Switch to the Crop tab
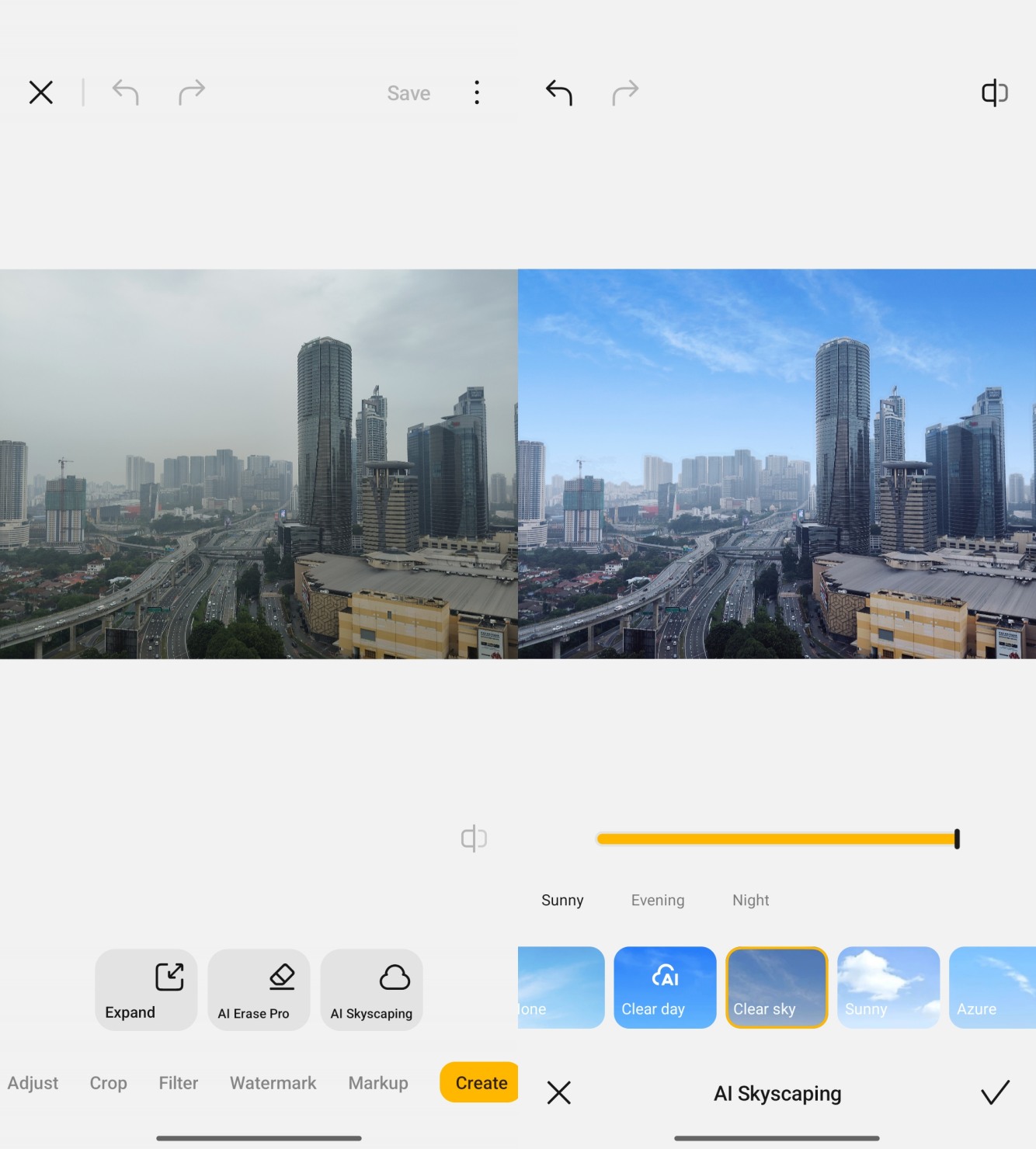Image resolution: width=1036 pixels, height=1149 pixels. click(108, 1083)
